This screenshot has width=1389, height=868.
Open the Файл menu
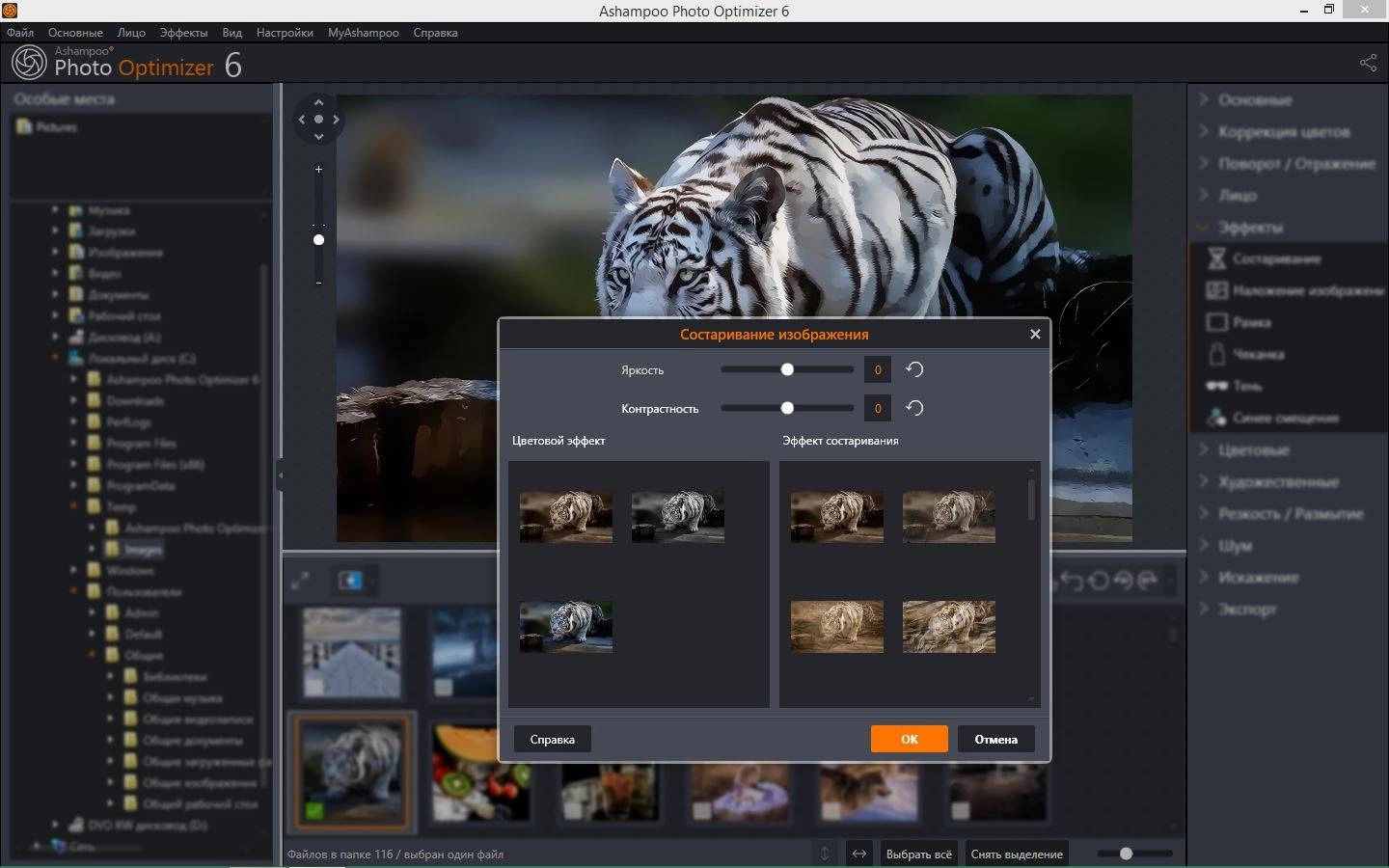(x=20, y=32)
